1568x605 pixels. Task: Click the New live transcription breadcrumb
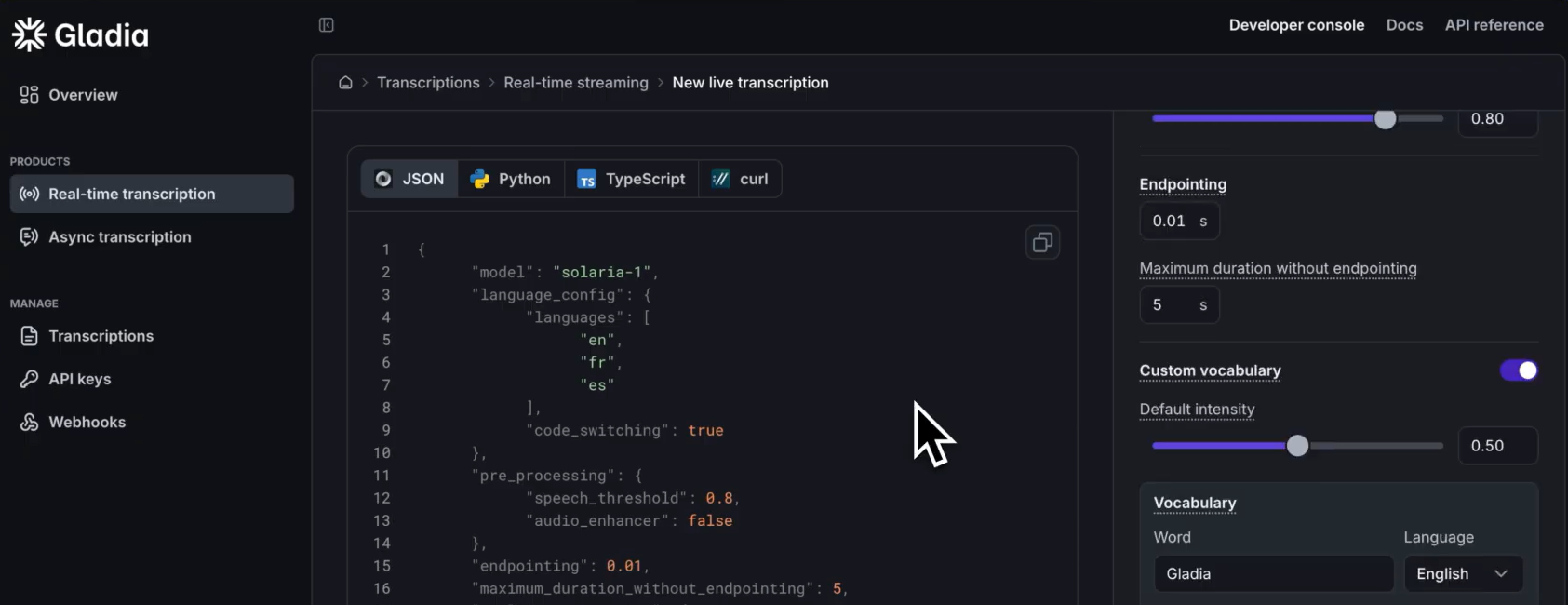tap(750, 83)
